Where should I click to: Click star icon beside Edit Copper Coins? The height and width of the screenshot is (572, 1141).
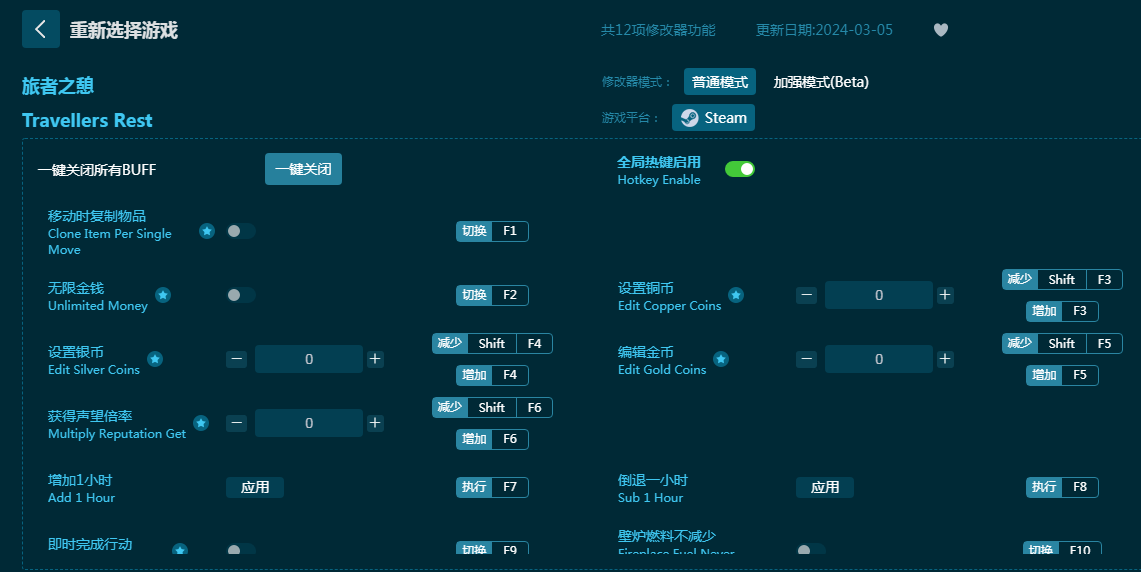click(x=736, y=295)
